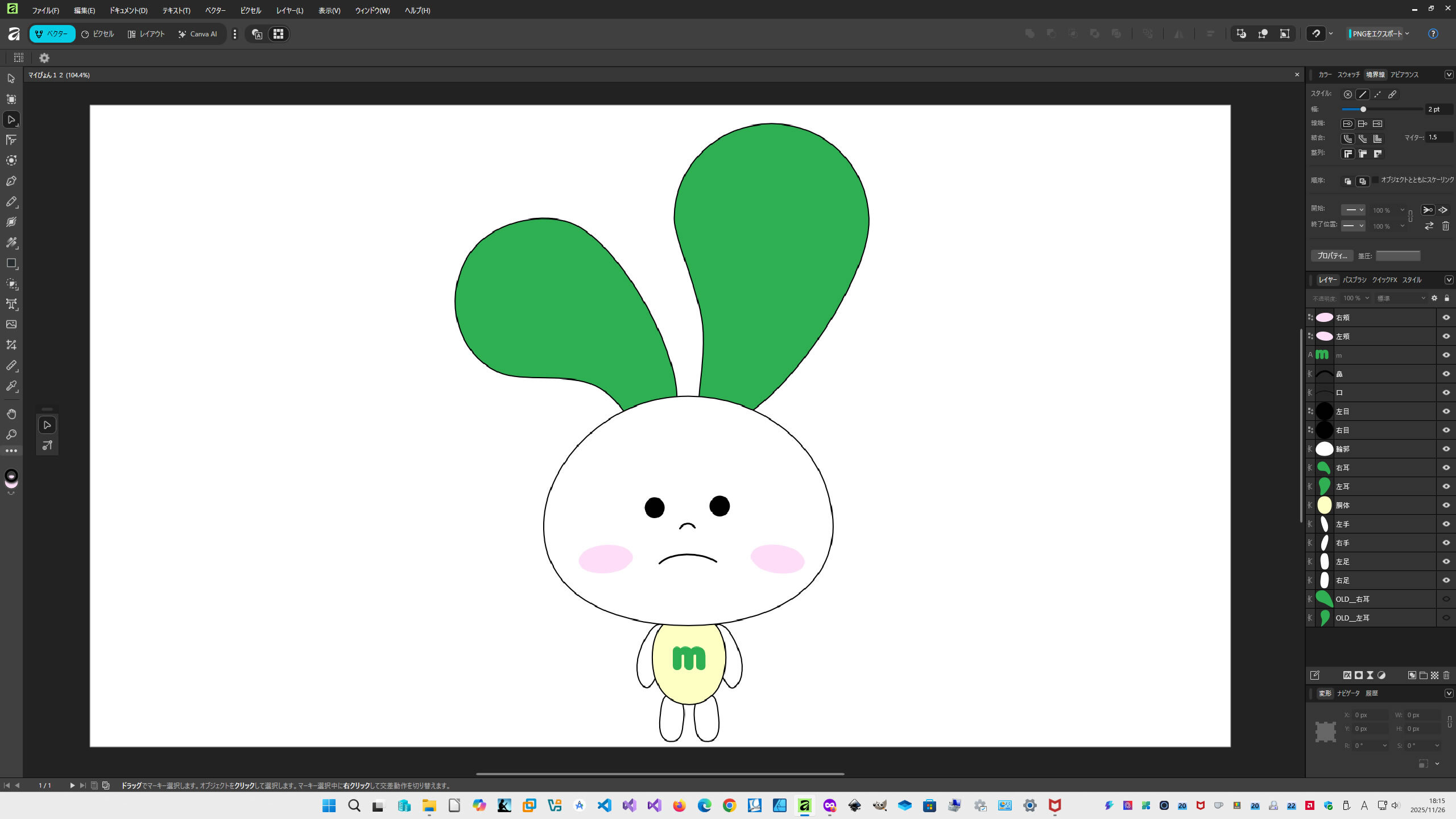Activate the Hand view tool
1456x819 pixels.
[x=11, y=414]
